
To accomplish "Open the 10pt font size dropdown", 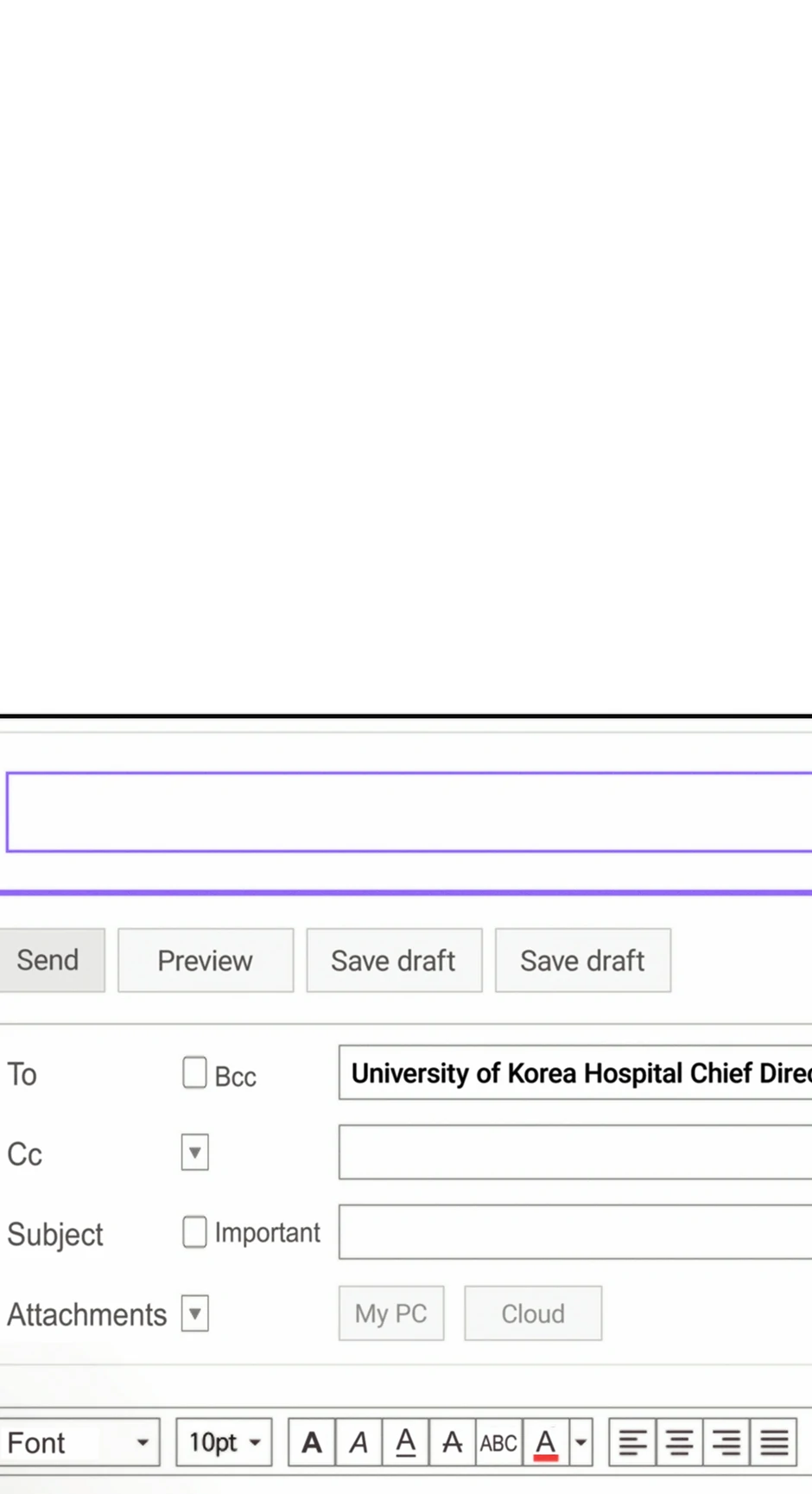I will tap(224, 1442).
